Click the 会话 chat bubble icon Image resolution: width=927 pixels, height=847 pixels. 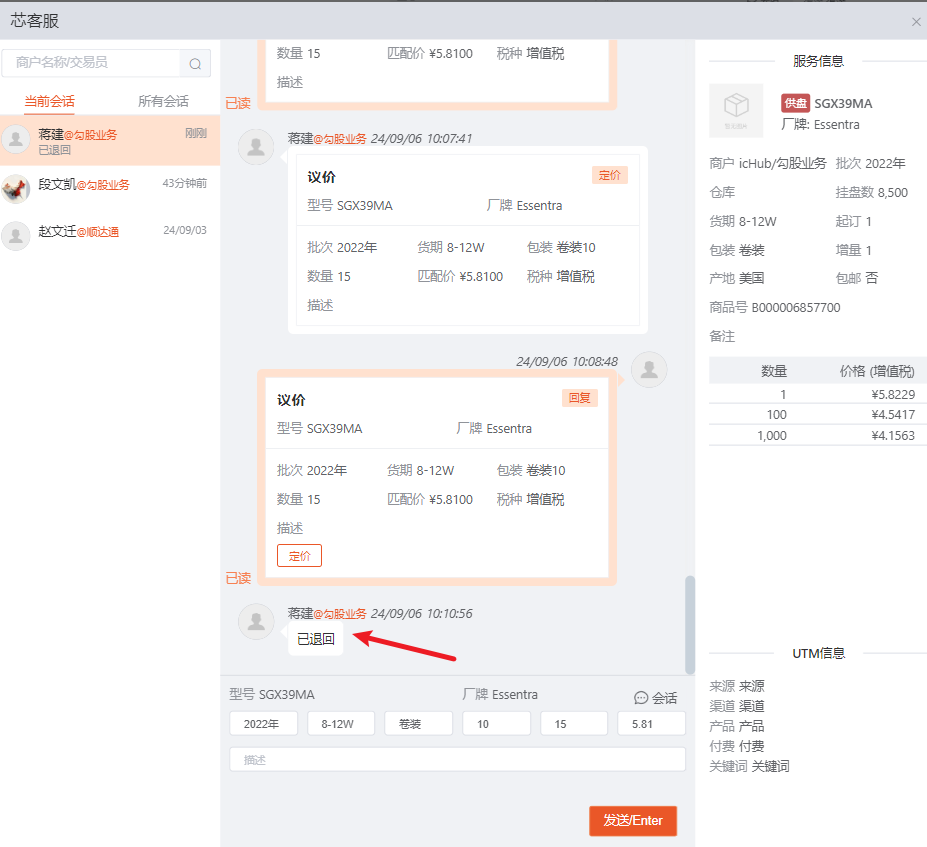641,697
